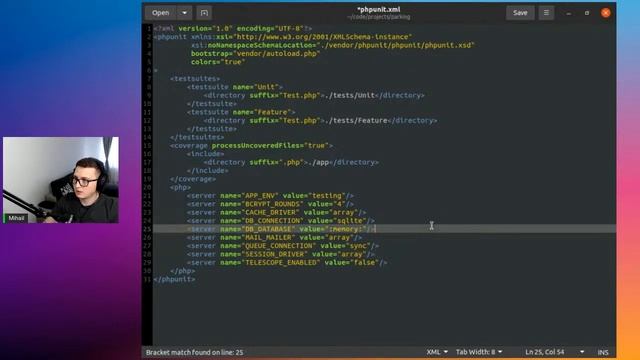Click the xml version declaration line
This screenshot has width=640, height=360.
click(233, 29)
